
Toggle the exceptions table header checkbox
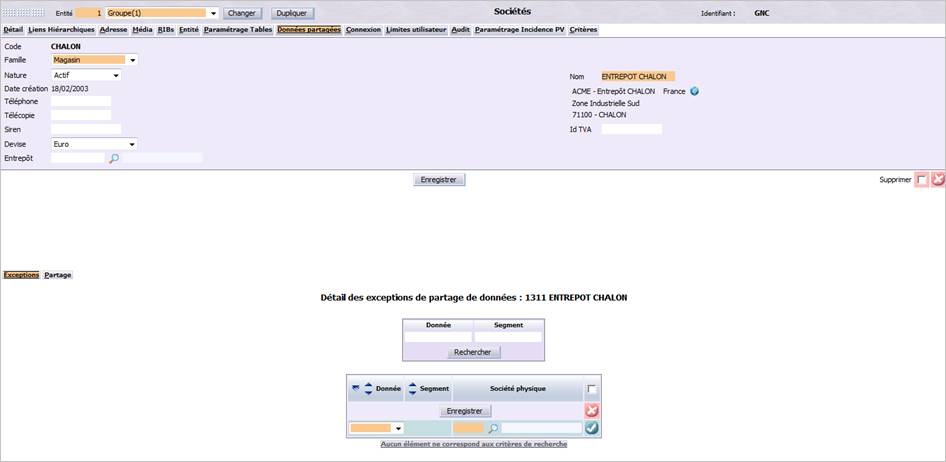[x=592, y=390]
